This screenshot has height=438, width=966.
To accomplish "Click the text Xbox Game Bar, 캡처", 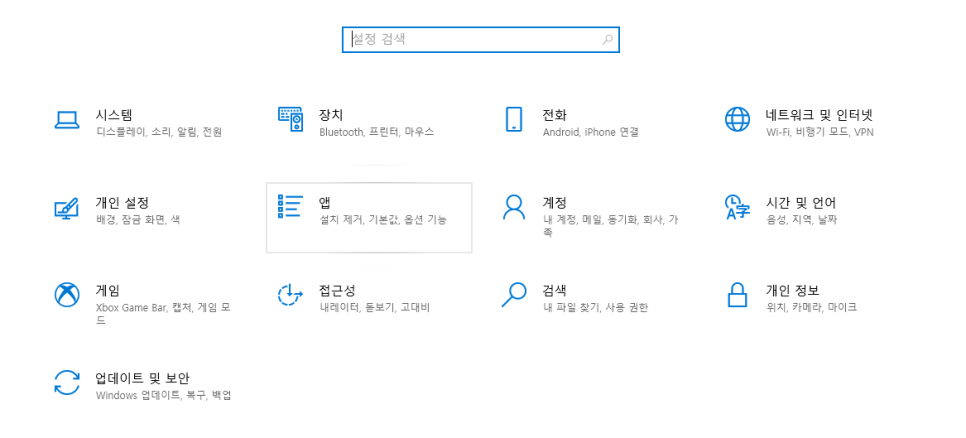I will point(144,307).
